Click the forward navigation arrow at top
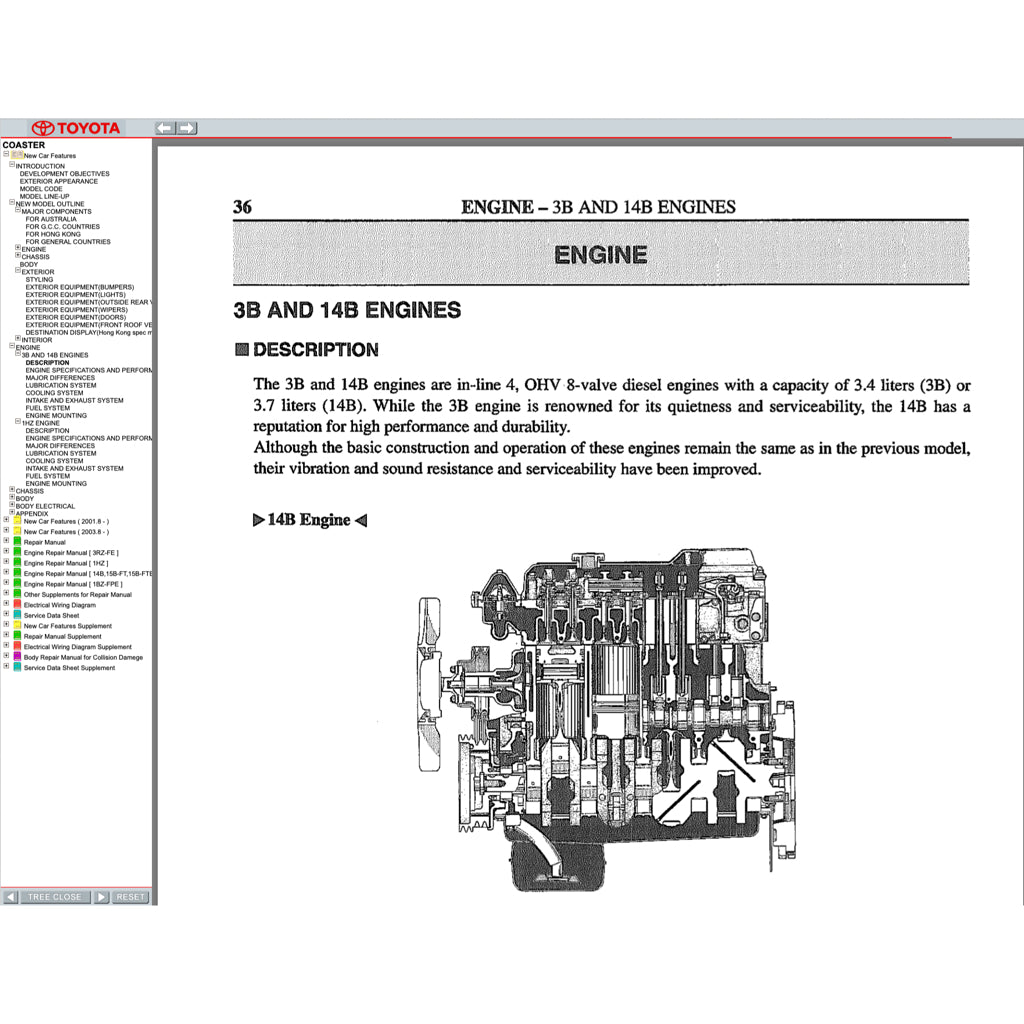Viewport: 1024px width, 1024px height. pos(187,128)
